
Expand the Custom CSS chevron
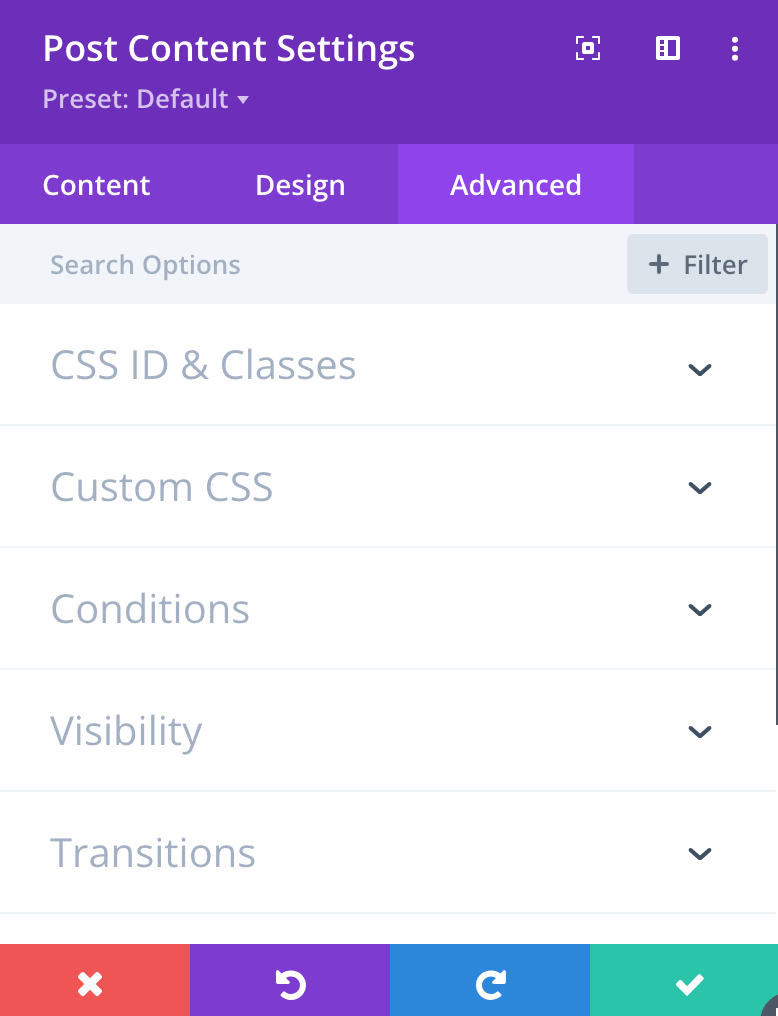(x=699, y=488)
